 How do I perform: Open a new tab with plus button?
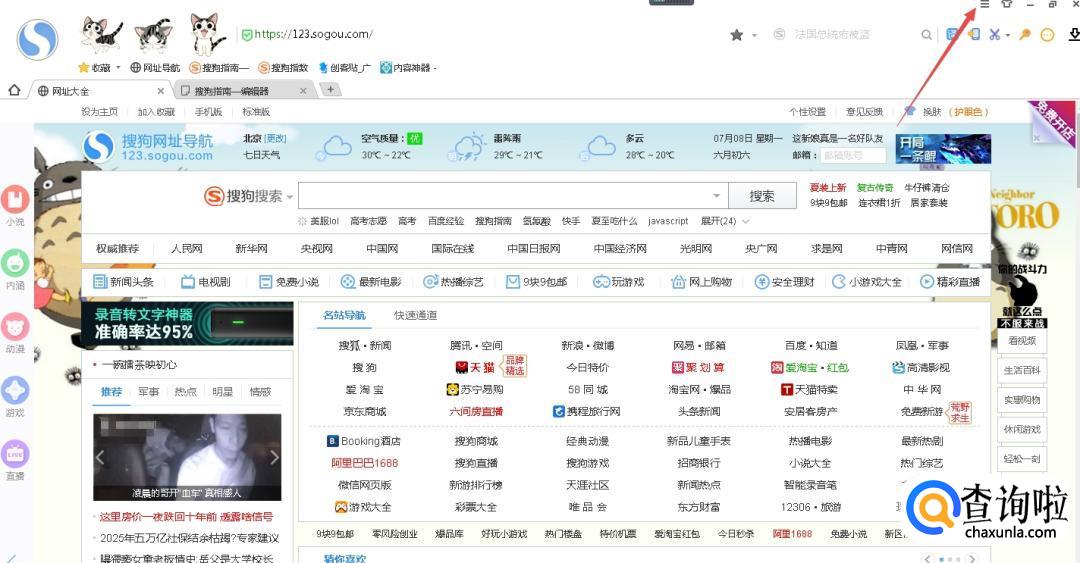pyautogui.click(x=331, y=90)
